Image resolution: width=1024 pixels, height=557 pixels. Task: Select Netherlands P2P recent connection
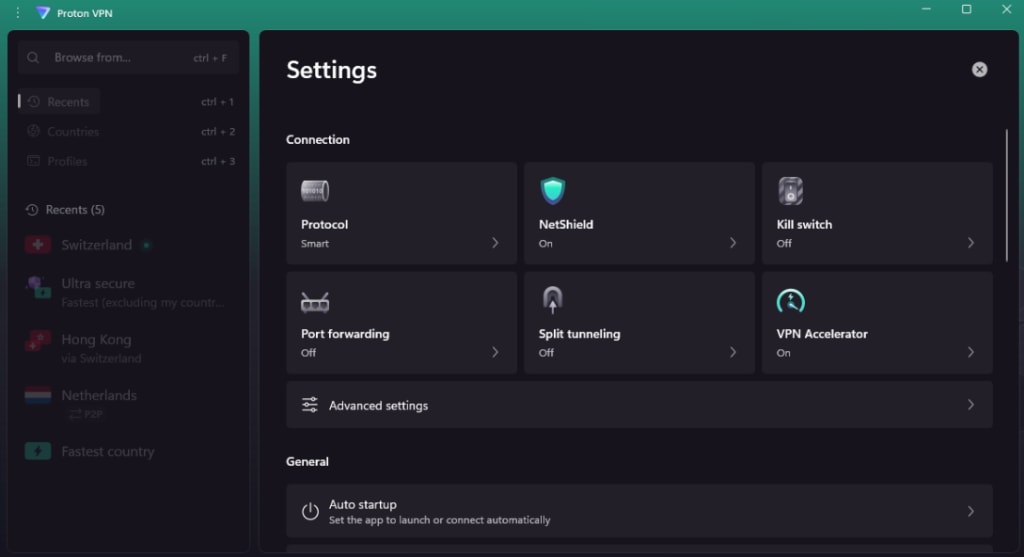click(128, 404)
